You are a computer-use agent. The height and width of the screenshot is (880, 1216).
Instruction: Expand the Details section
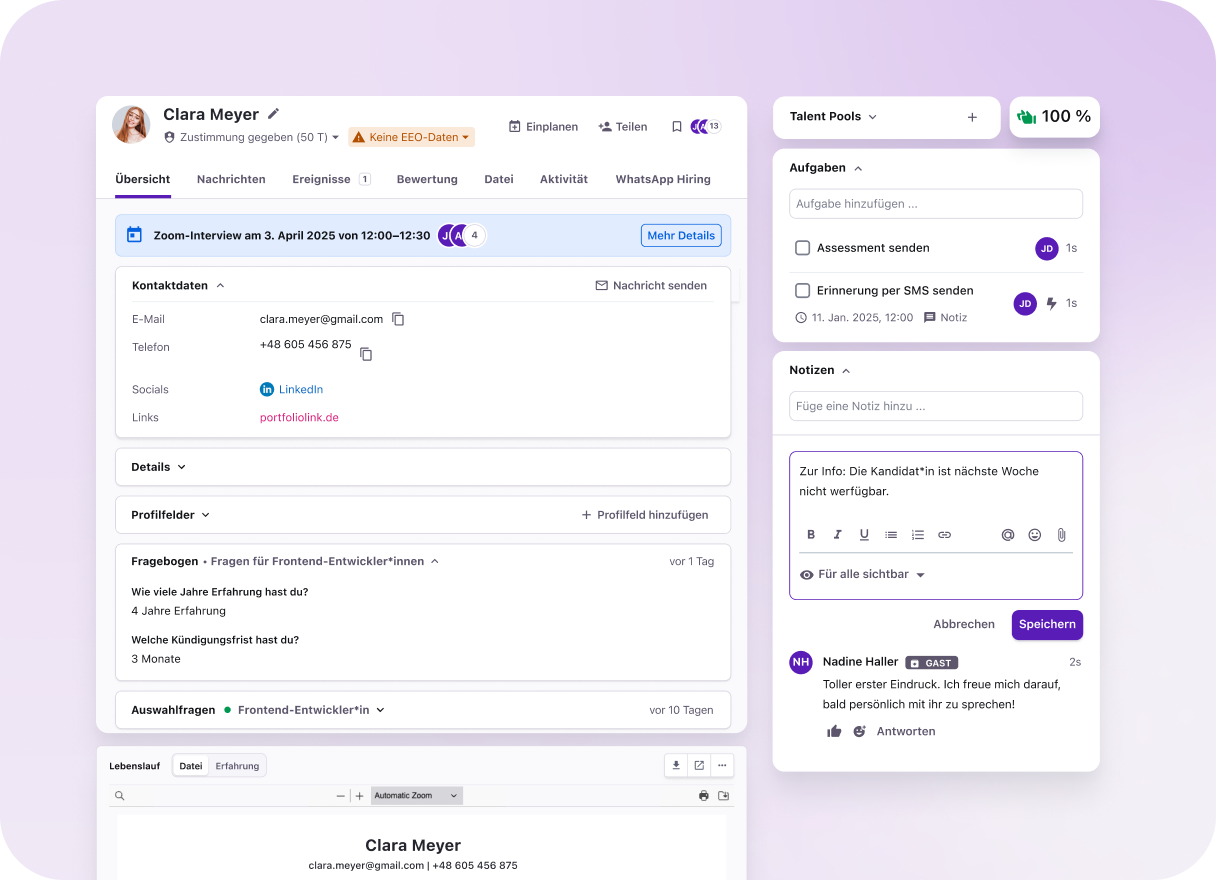159,467
